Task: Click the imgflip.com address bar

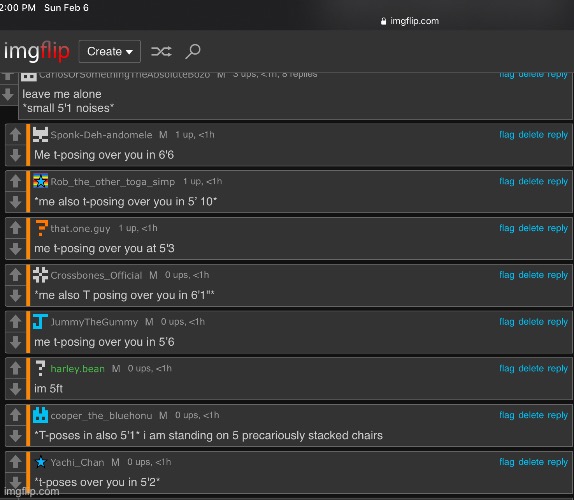Action: [410, 21]
